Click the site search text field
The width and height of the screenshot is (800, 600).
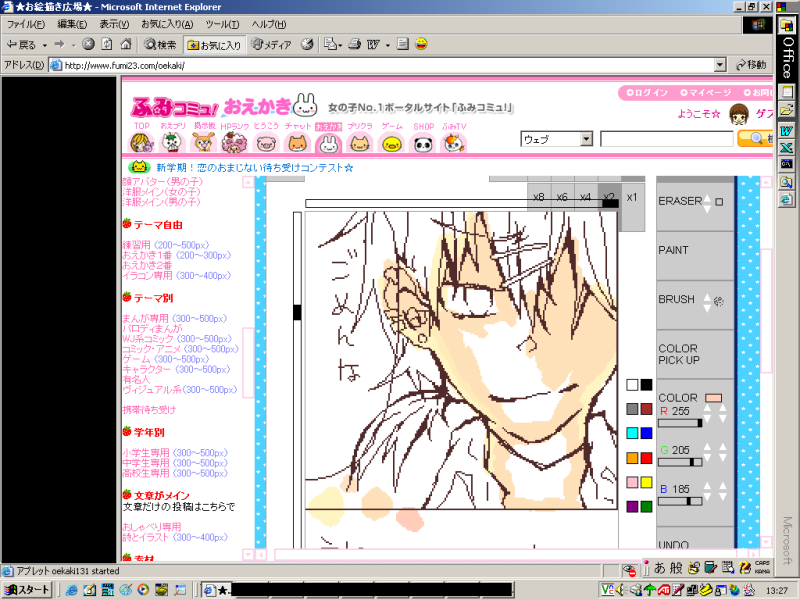pos(667,139)
